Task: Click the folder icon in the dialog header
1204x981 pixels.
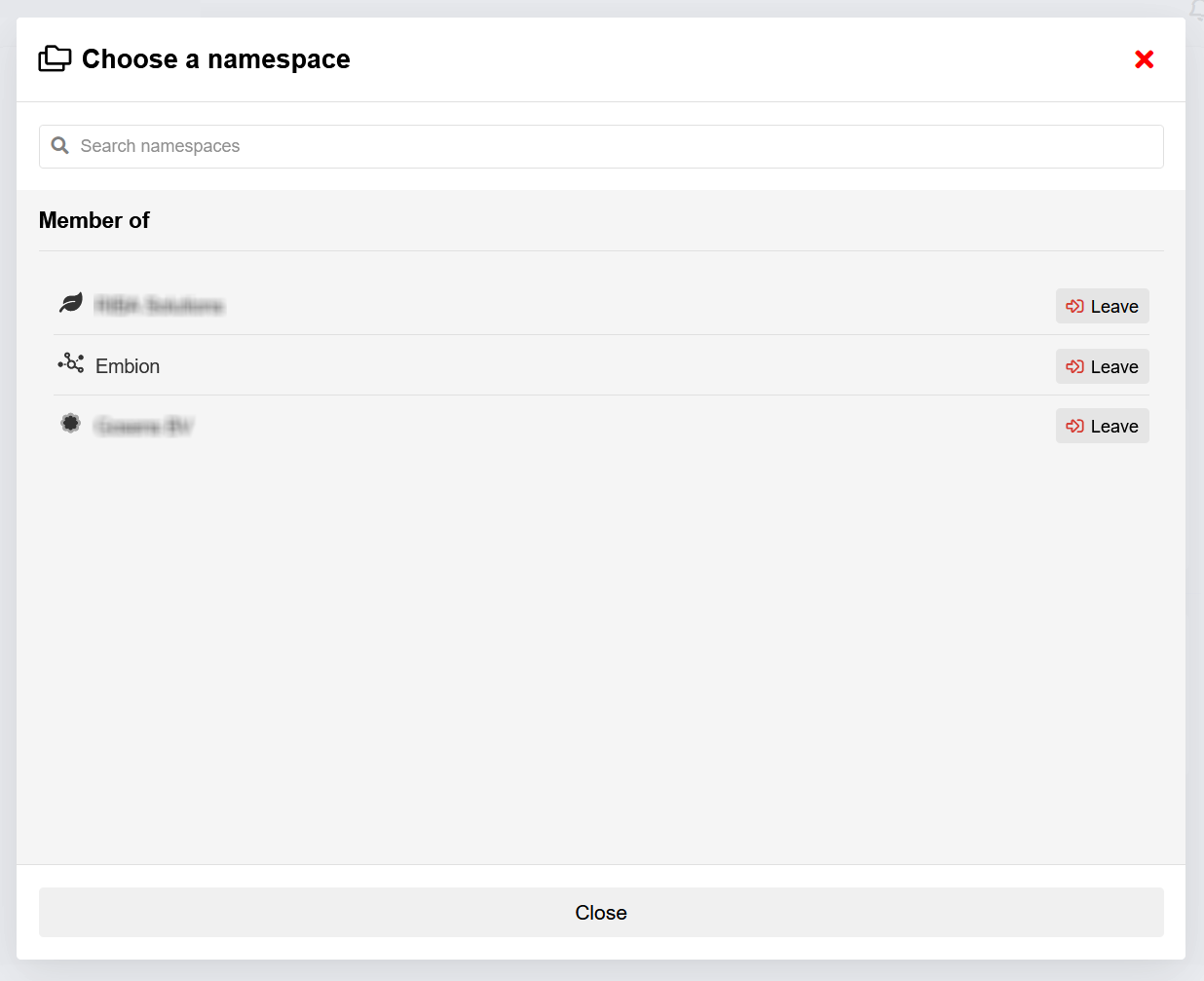Action: click(55, 59)
